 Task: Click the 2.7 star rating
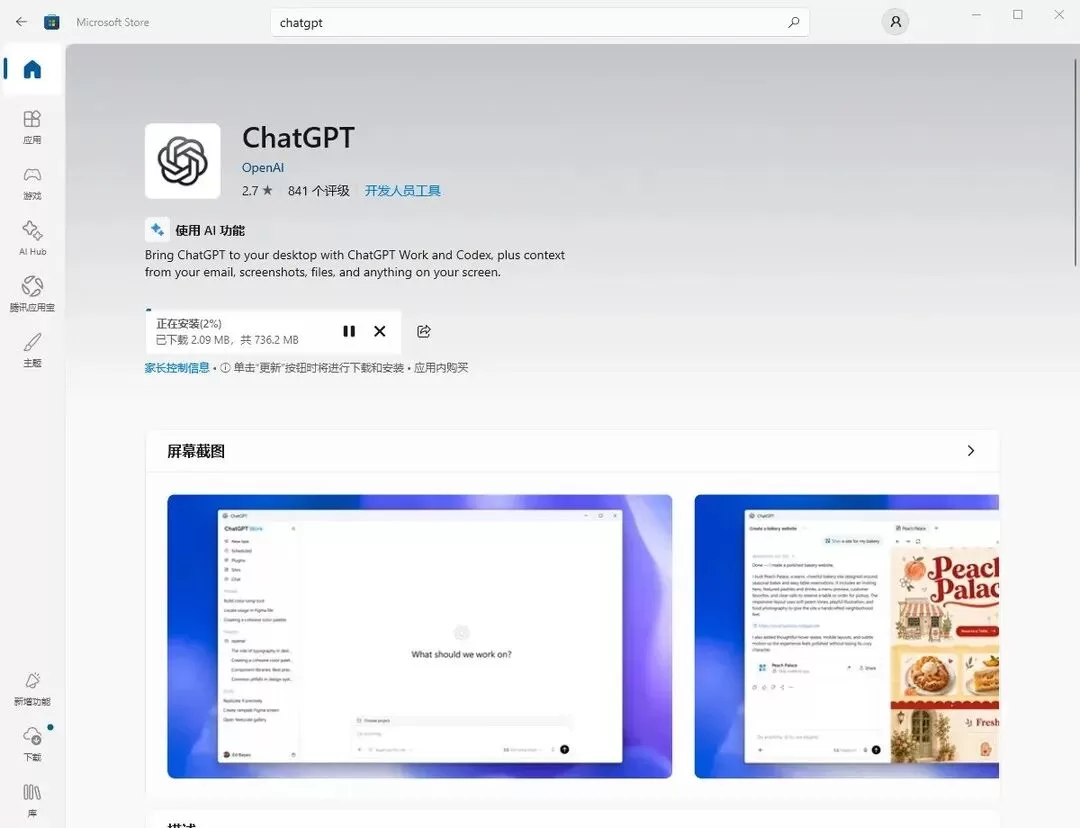point(257,191)
